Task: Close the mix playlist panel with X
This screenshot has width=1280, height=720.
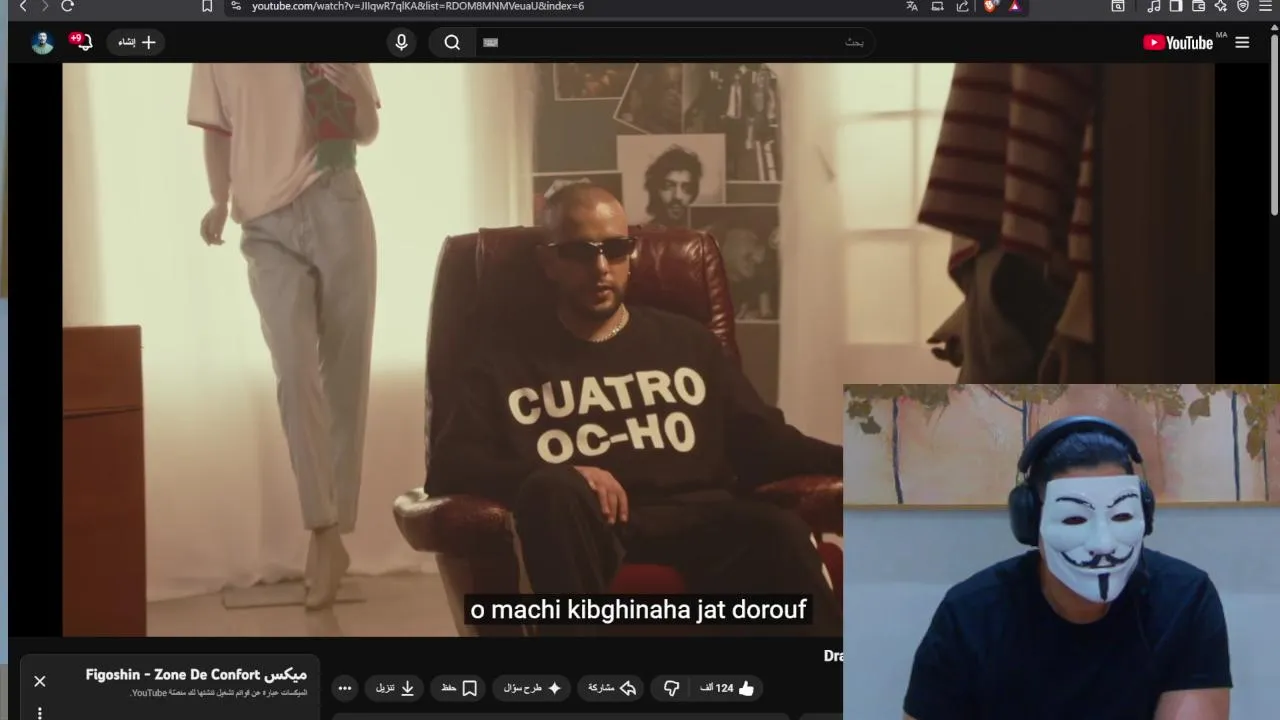Action: (40, 681)
